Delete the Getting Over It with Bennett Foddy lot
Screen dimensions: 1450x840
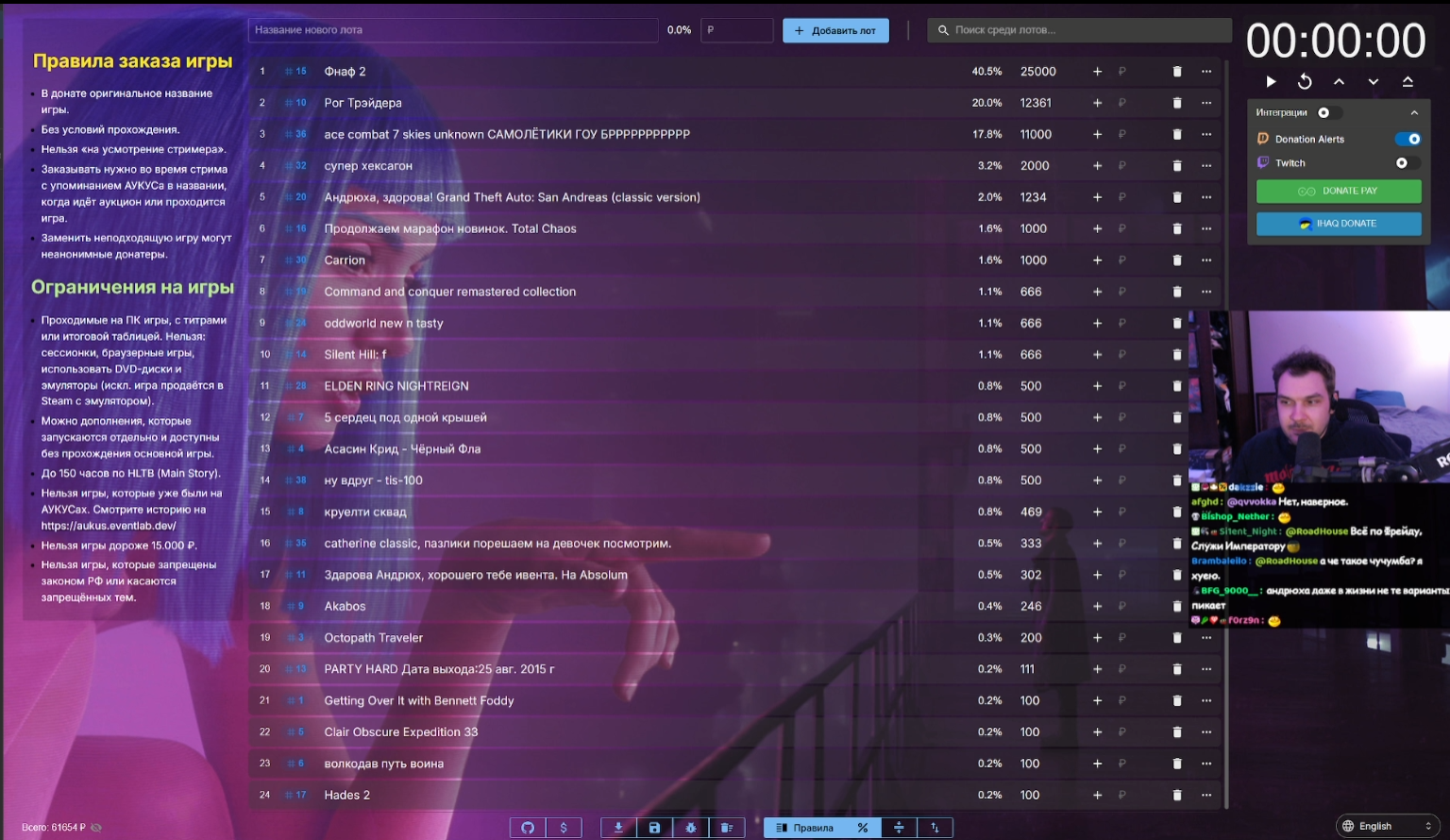(1177, 701)
